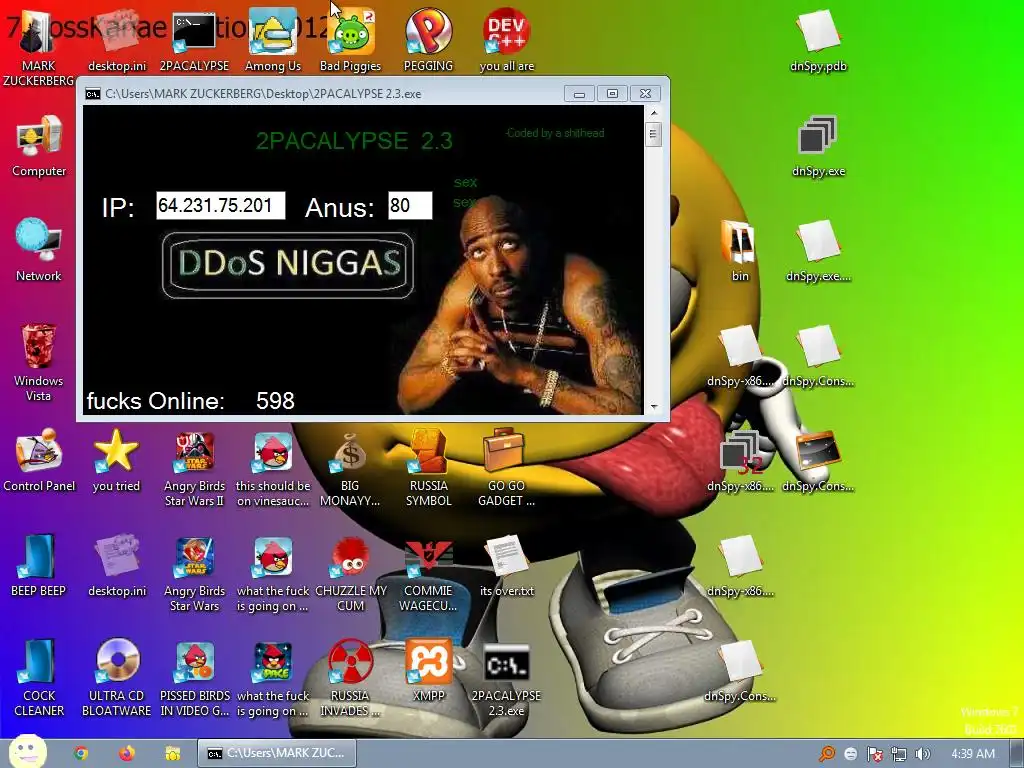The height and width of the screenshot is (768, 1024).
Task: Select the BEEP BEEP icon
Action: [39, 556]
